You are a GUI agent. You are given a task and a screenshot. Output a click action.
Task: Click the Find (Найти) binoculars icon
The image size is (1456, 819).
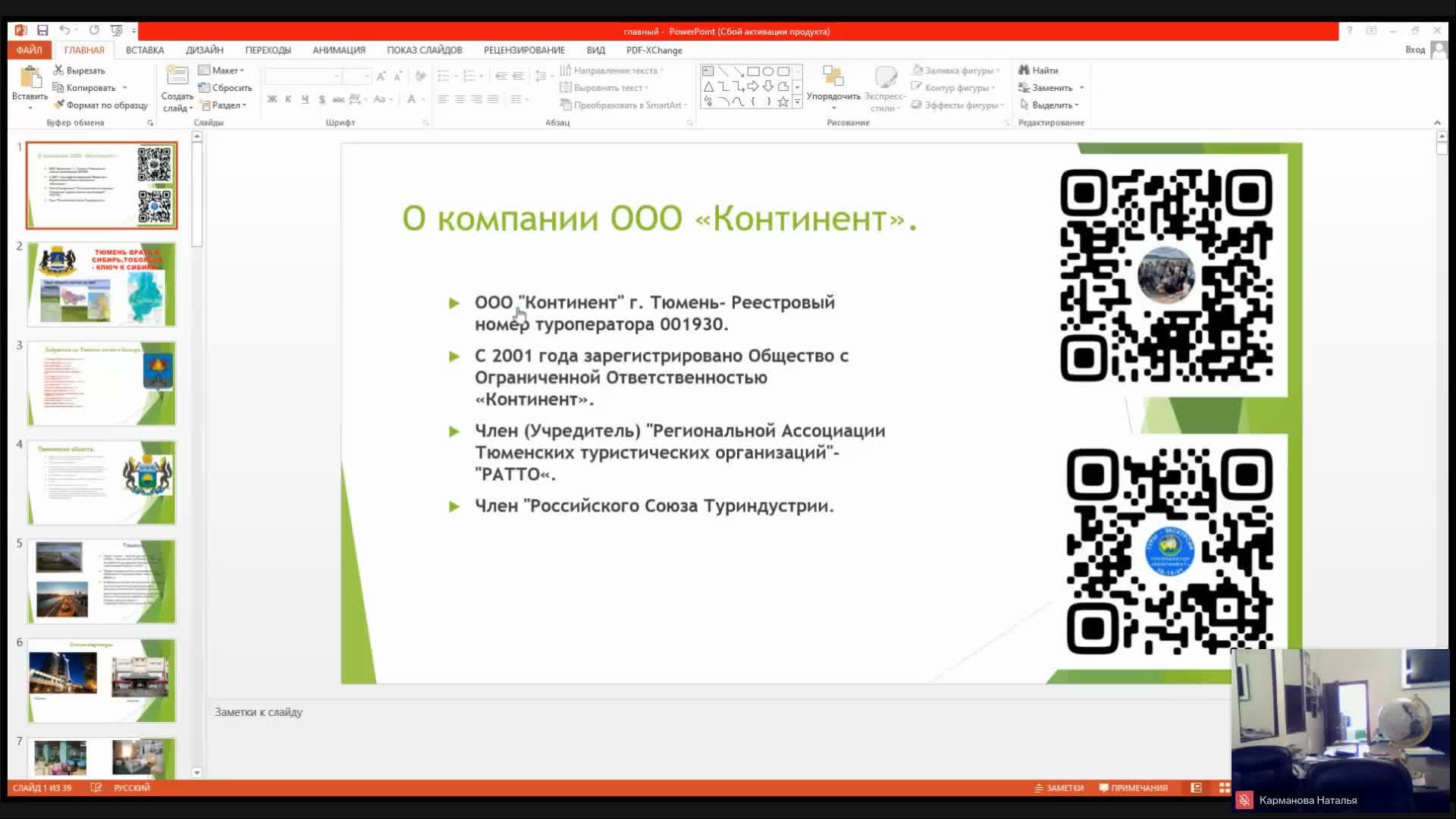click(x=1024, y=70)
